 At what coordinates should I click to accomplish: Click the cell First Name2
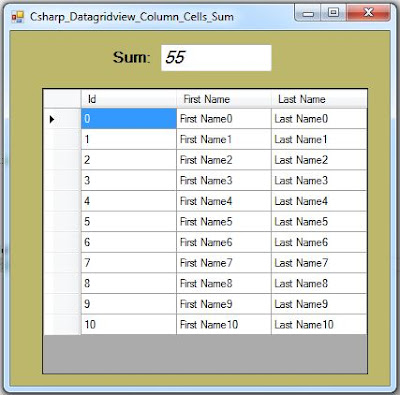tap(224, 160)
